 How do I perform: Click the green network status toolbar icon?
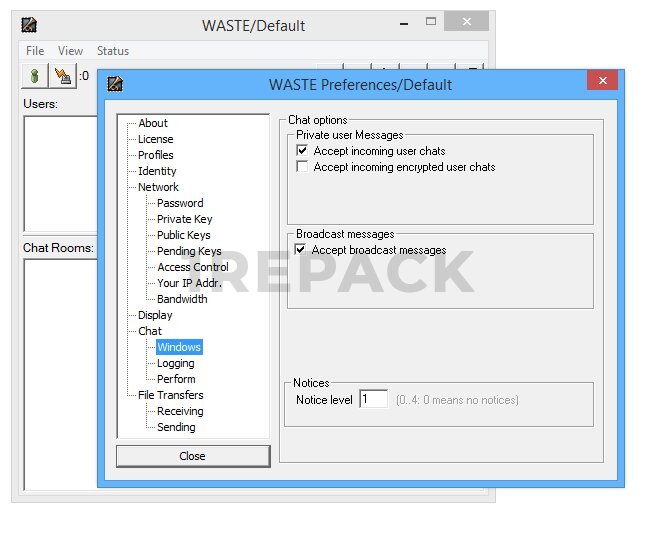(34, 75)
